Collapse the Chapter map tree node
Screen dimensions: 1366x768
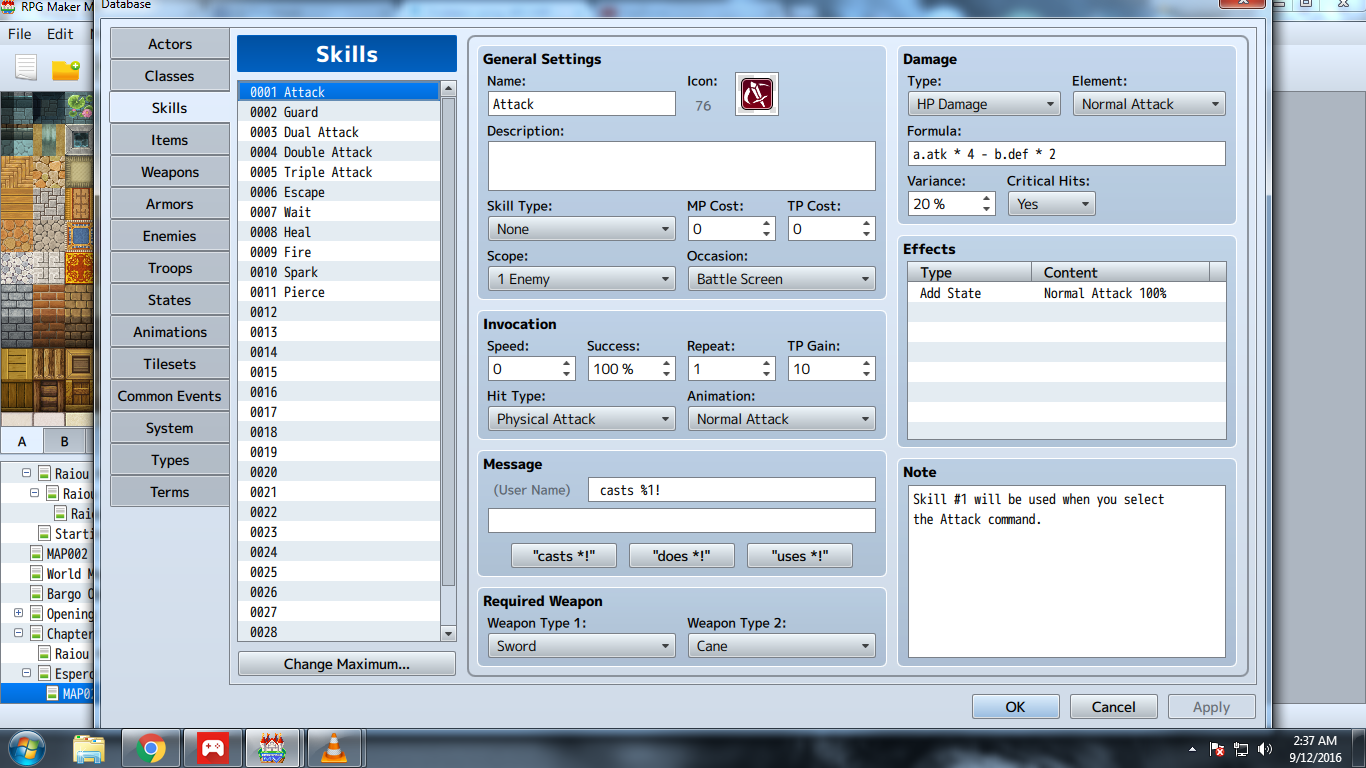(x=19, y=634)
